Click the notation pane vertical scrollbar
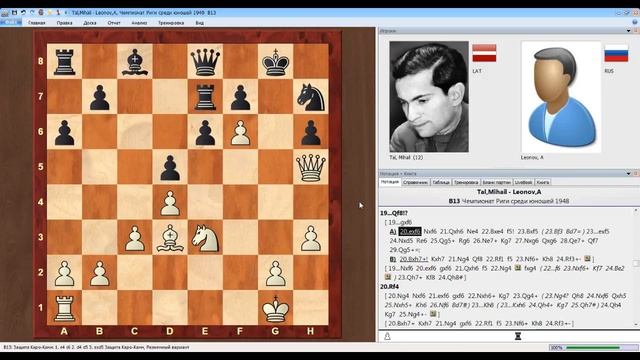 pyautogui.click(x=636, y=267)
